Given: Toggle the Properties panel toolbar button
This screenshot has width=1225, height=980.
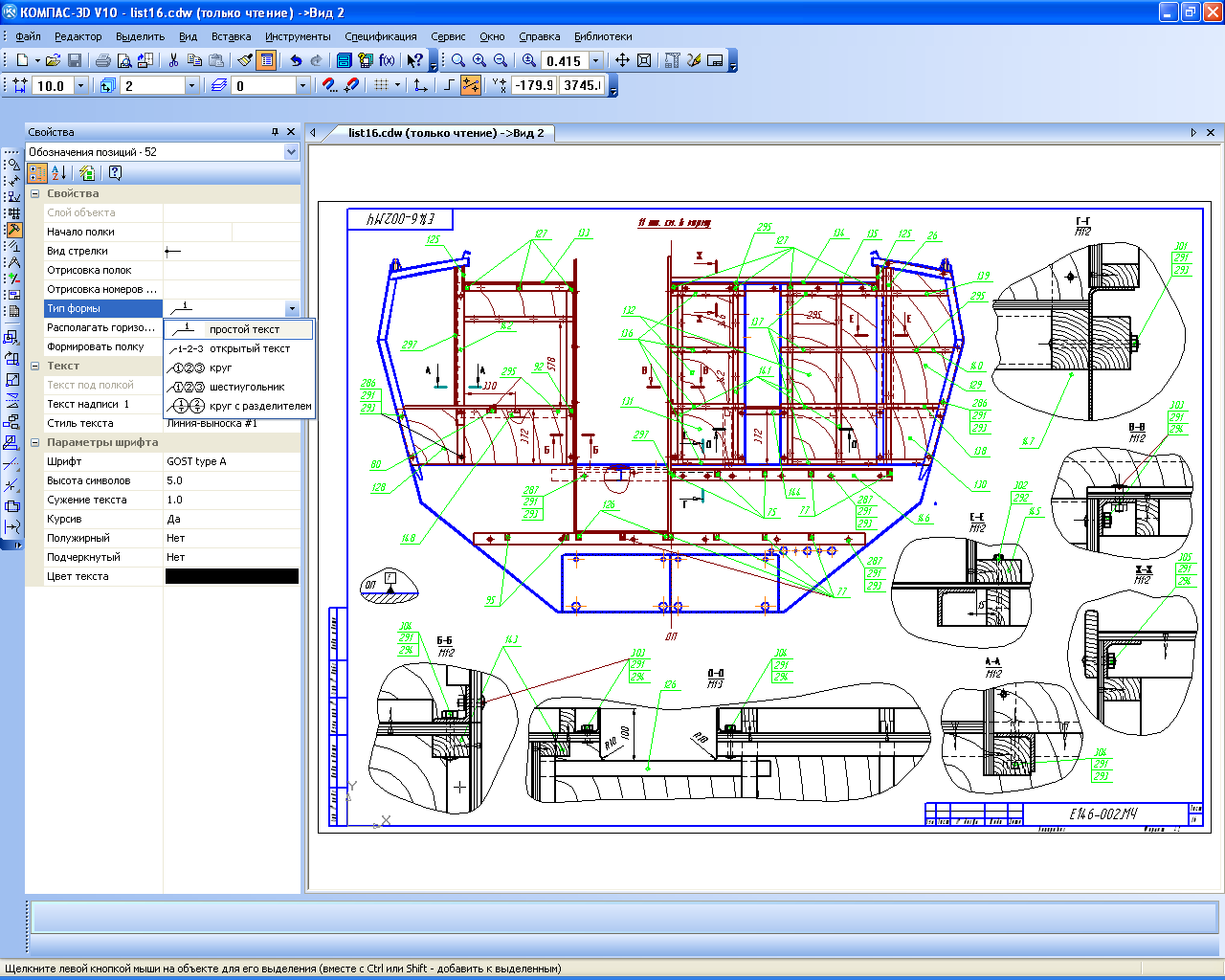Looking at the screenshot, I should tap(267, 60).
